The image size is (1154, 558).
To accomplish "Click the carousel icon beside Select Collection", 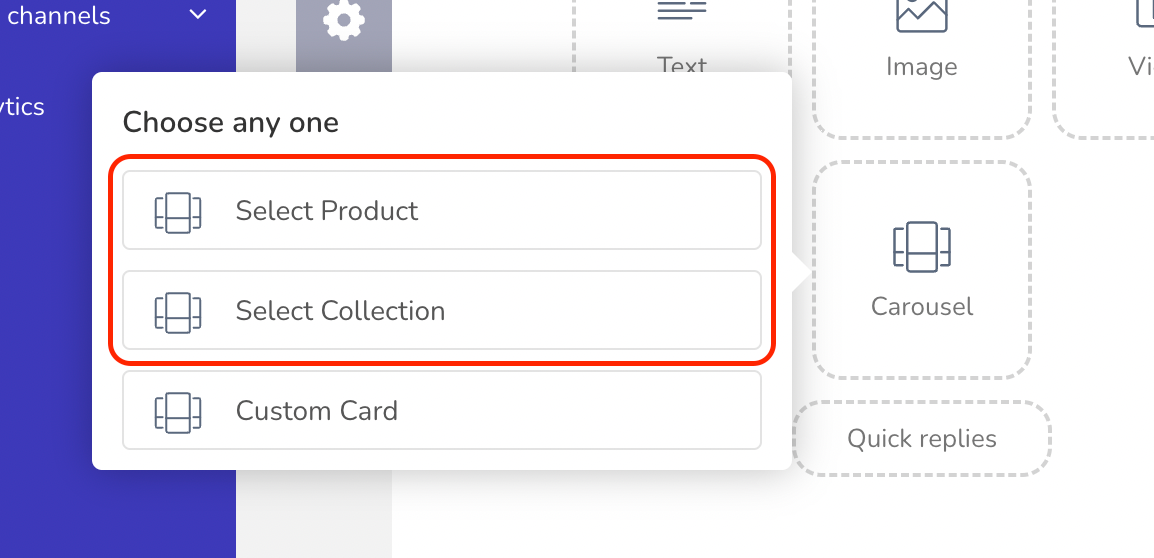I will click(x=177, y=312).
